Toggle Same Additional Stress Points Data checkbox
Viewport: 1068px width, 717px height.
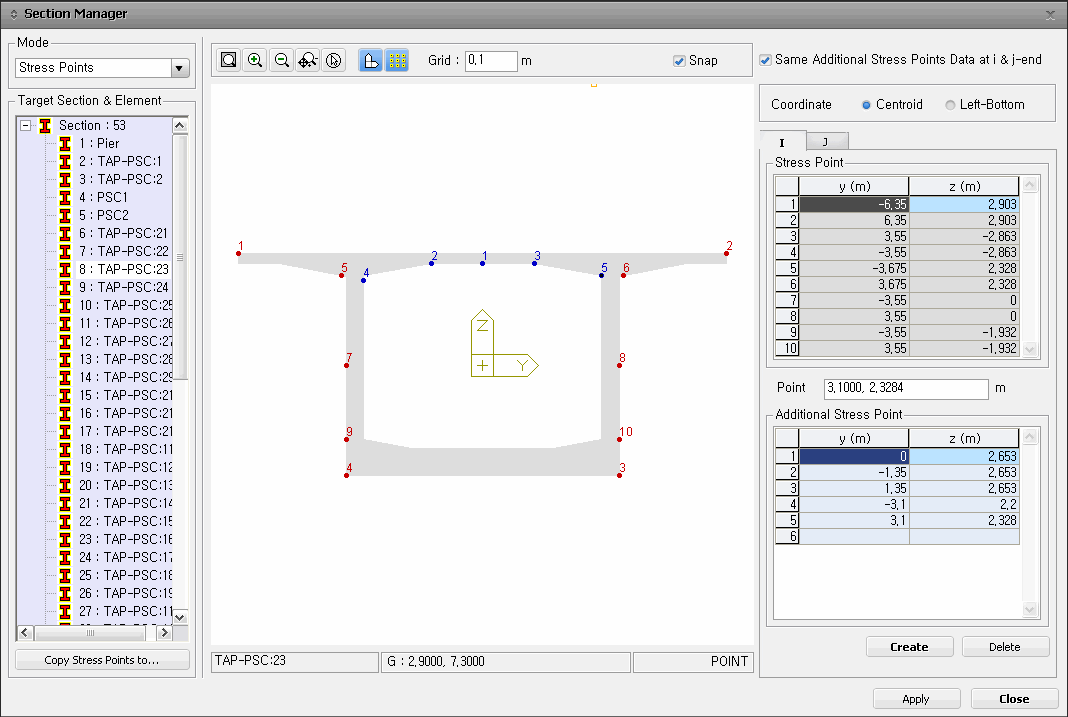pyautogui.click(x=766, y=60)
